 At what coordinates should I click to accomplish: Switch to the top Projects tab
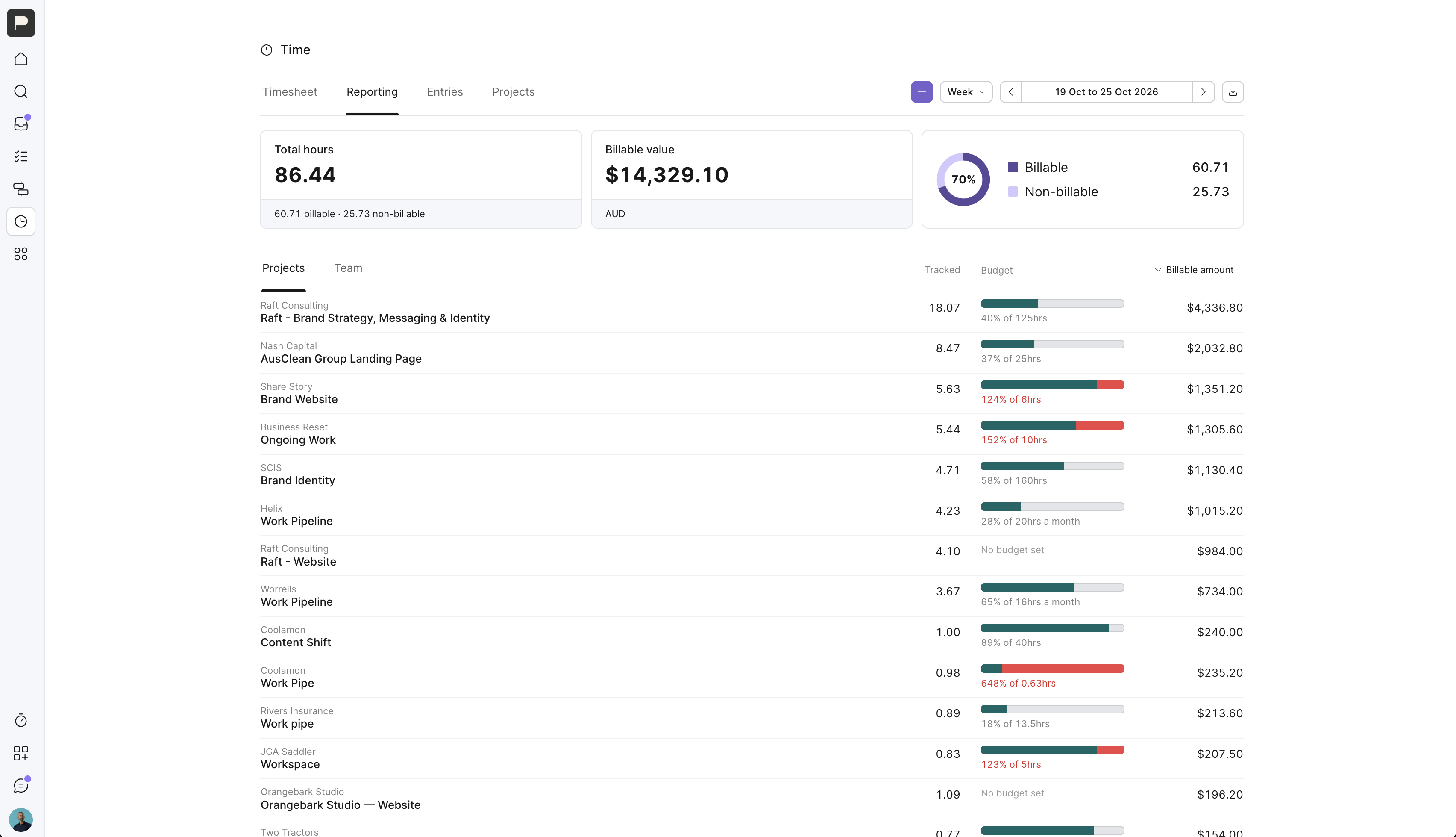[513, 92]
